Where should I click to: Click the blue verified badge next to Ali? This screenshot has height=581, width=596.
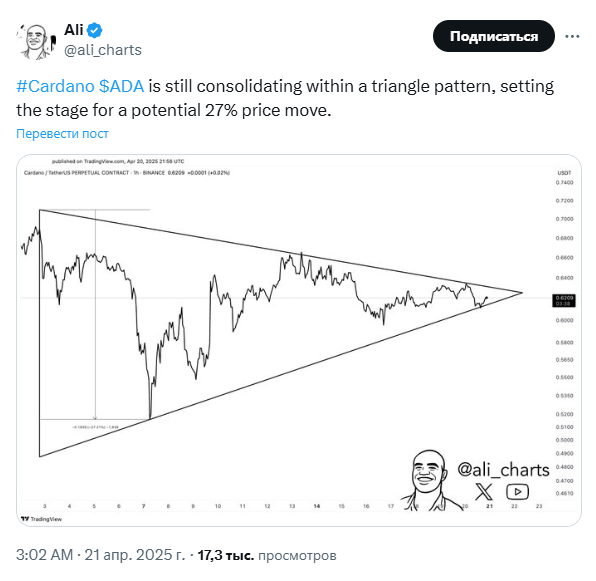(x=95, y=30)
